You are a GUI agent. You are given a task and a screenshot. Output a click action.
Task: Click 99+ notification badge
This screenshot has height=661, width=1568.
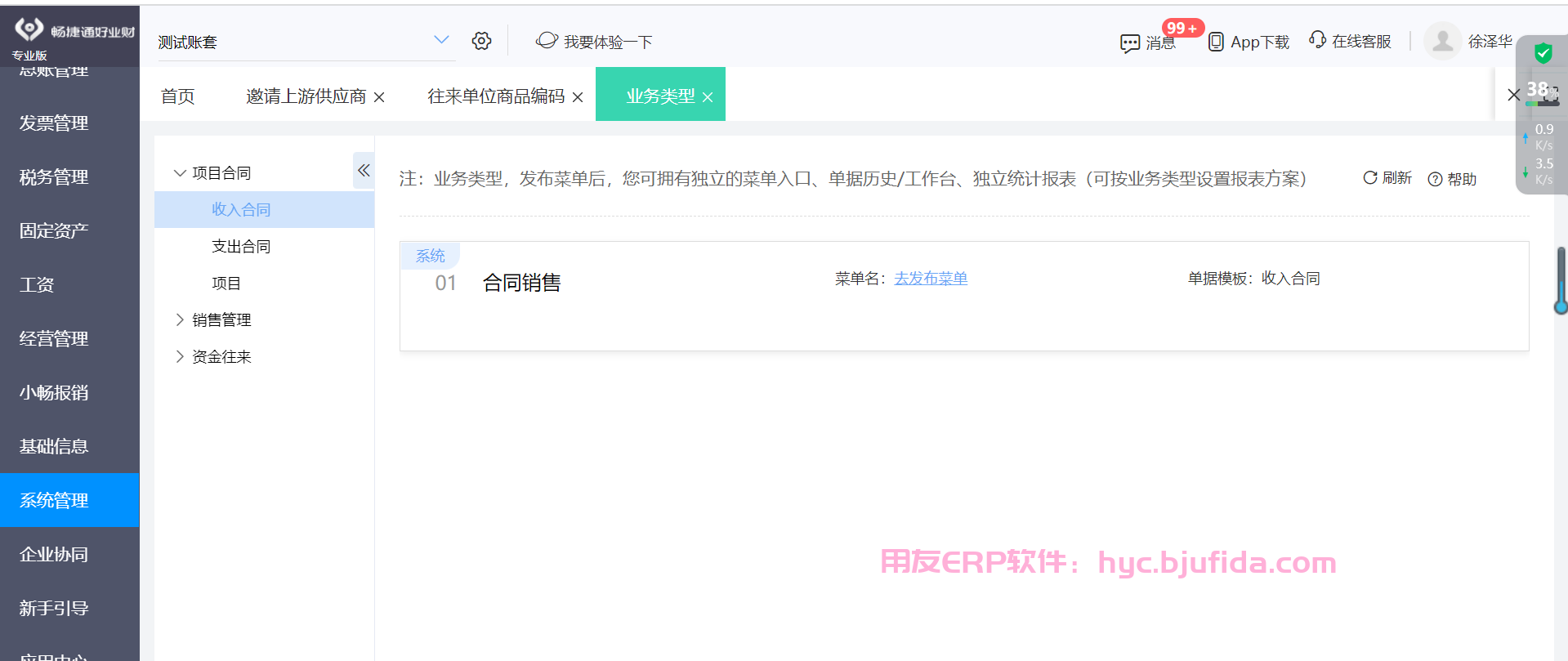1182,28
